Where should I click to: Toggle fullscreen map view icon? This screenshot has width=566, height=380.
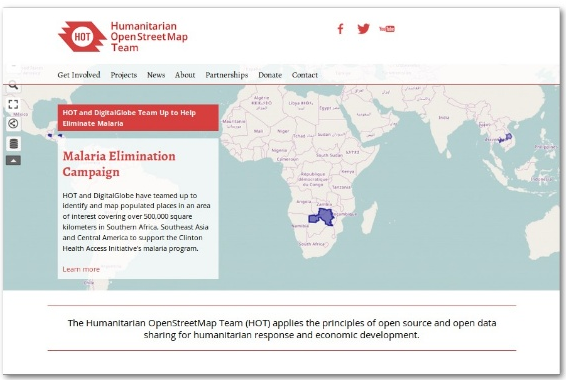[13, 105]
